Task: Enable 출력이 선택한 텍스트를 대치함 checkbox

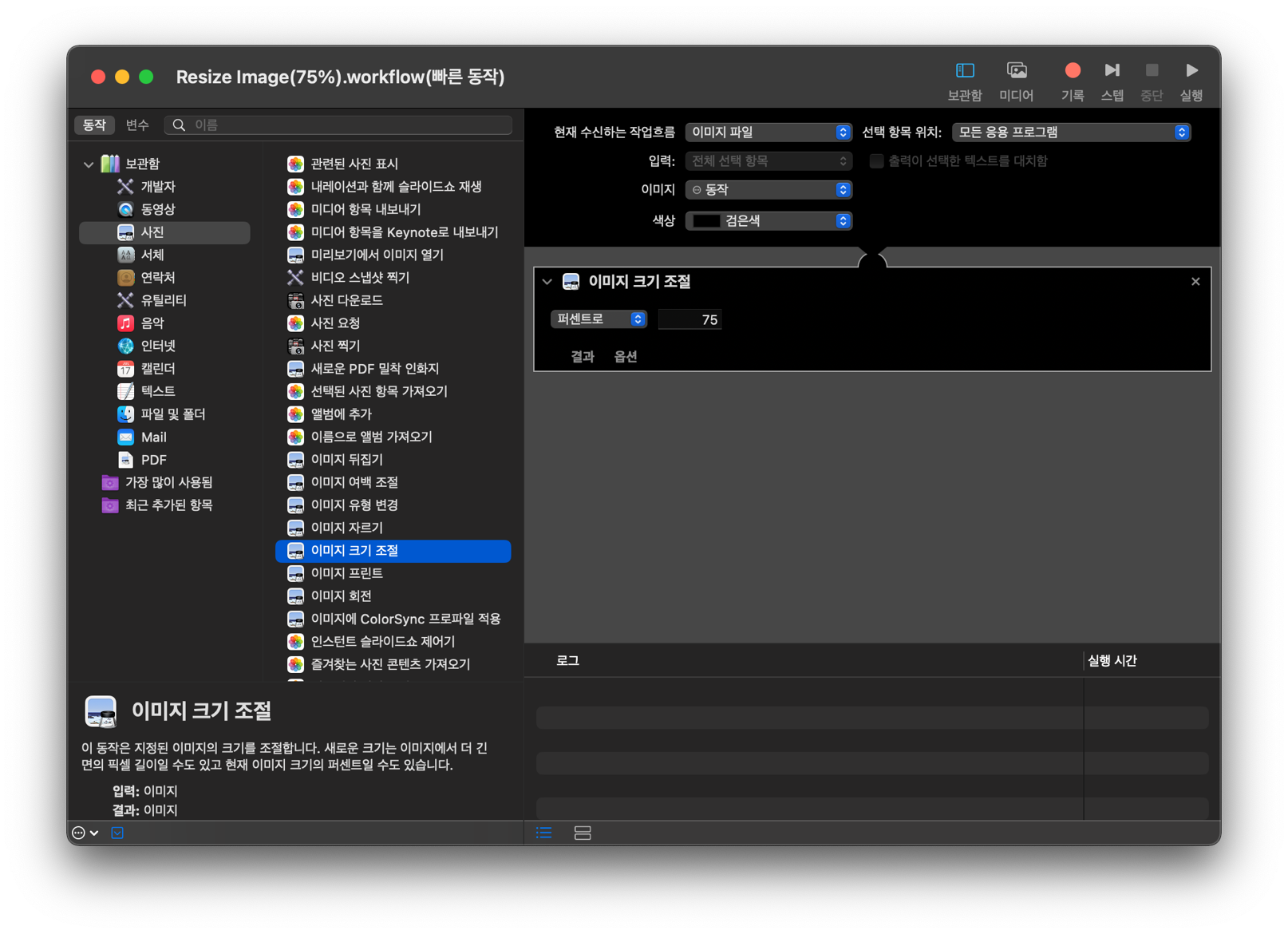Action: (x=876, y=161)
